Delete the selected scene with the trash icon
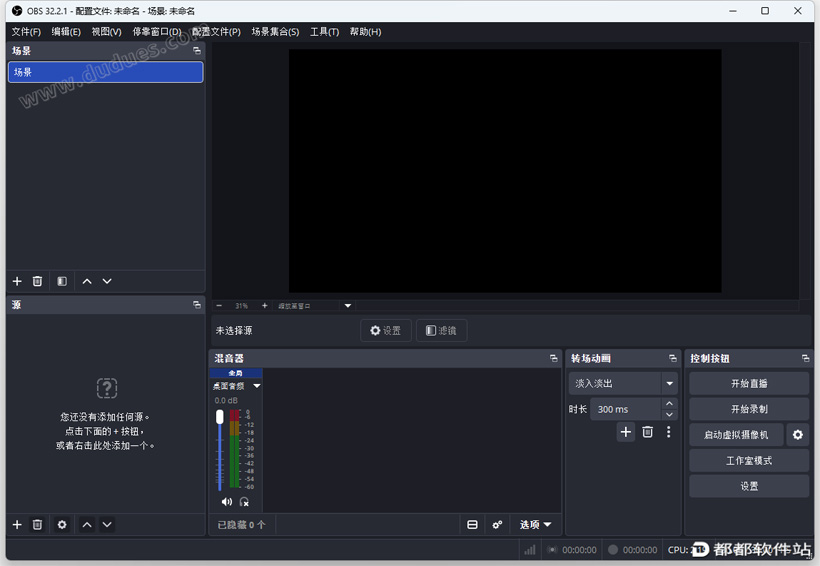The height and width of the screenshot is (566, 820). (x=37, y=281)
